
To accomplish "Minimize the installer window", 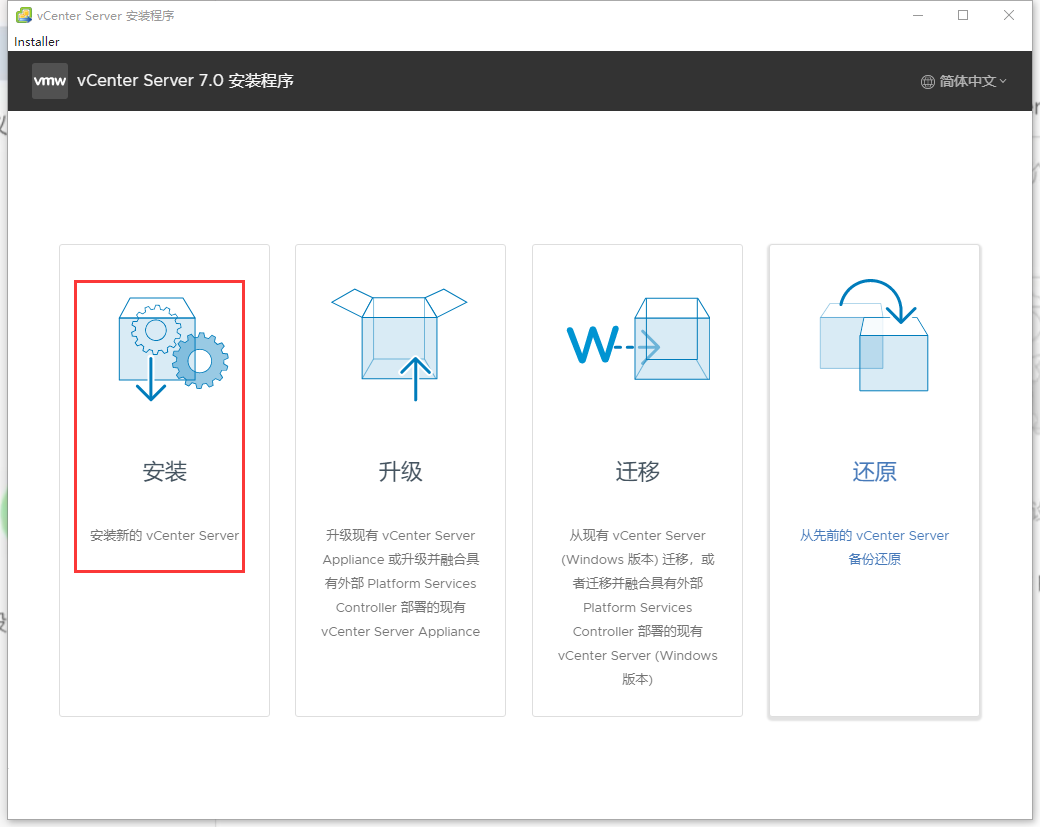I will (918, 15).
